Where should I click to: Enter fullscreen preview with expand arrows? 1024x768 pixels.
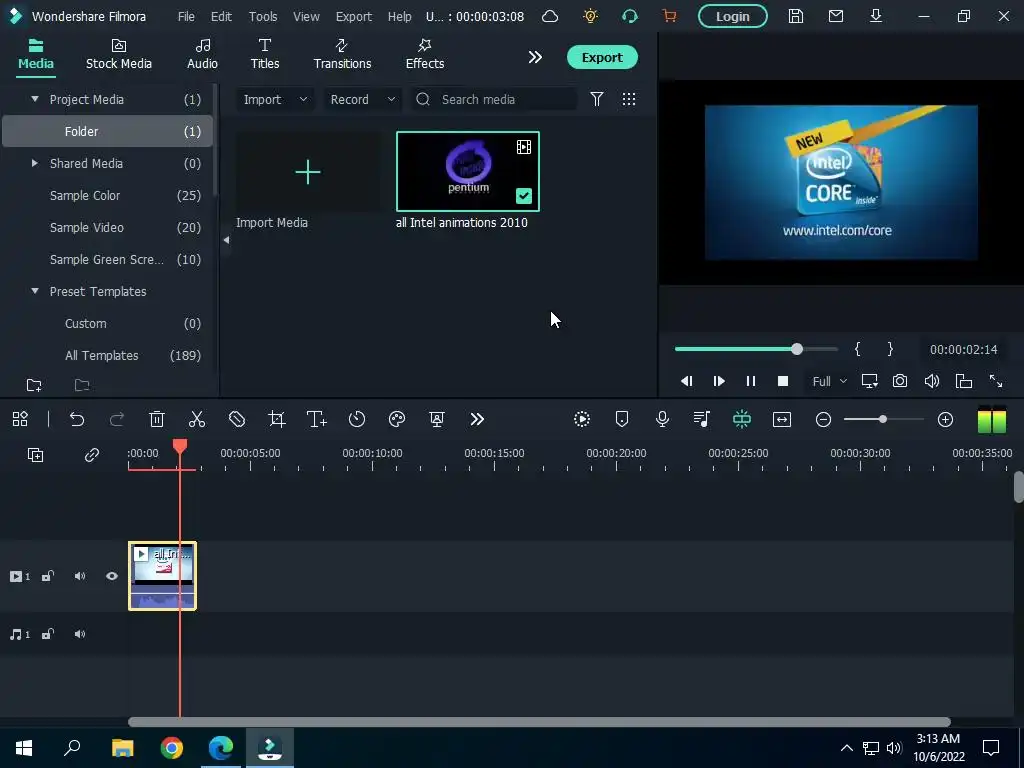click(996, 381)
